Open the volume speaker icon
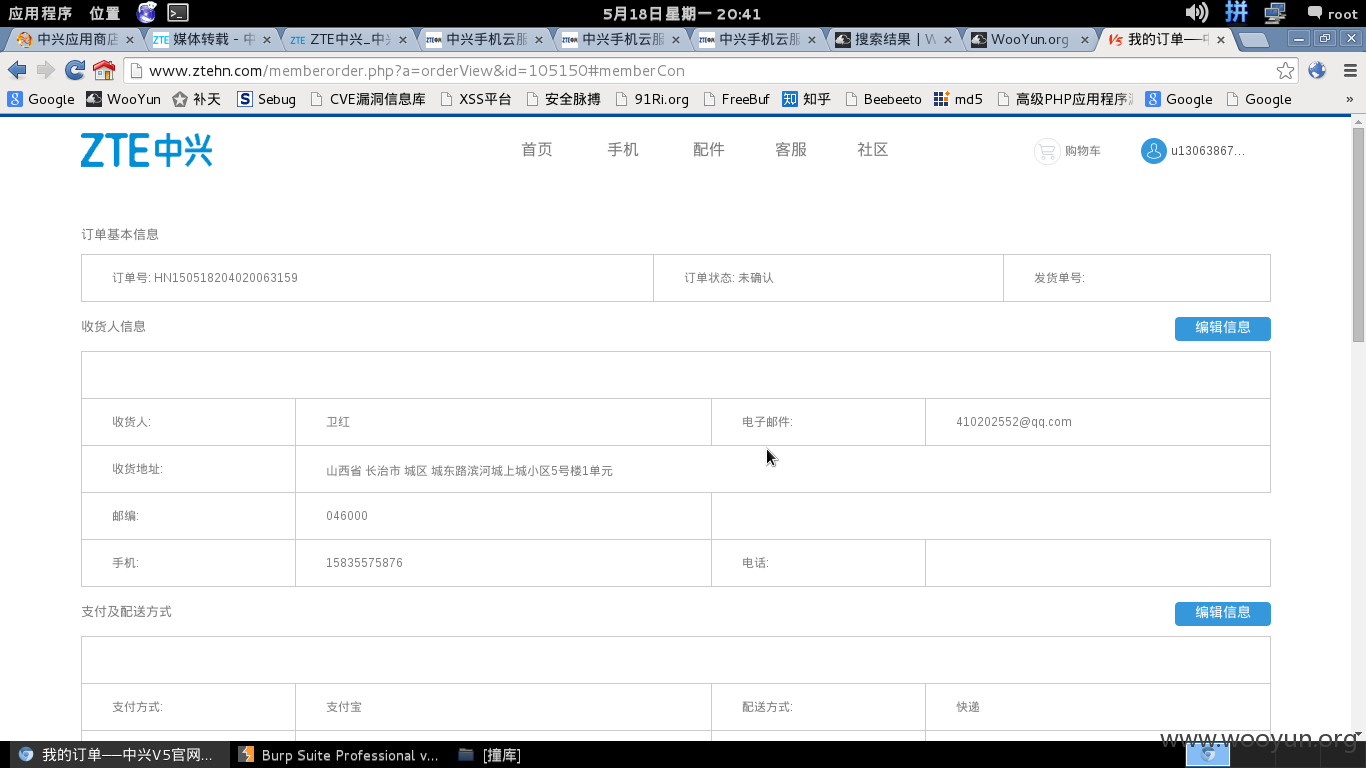The width and height of the screenshot is (1366, 768). (x=1196, y=13)
